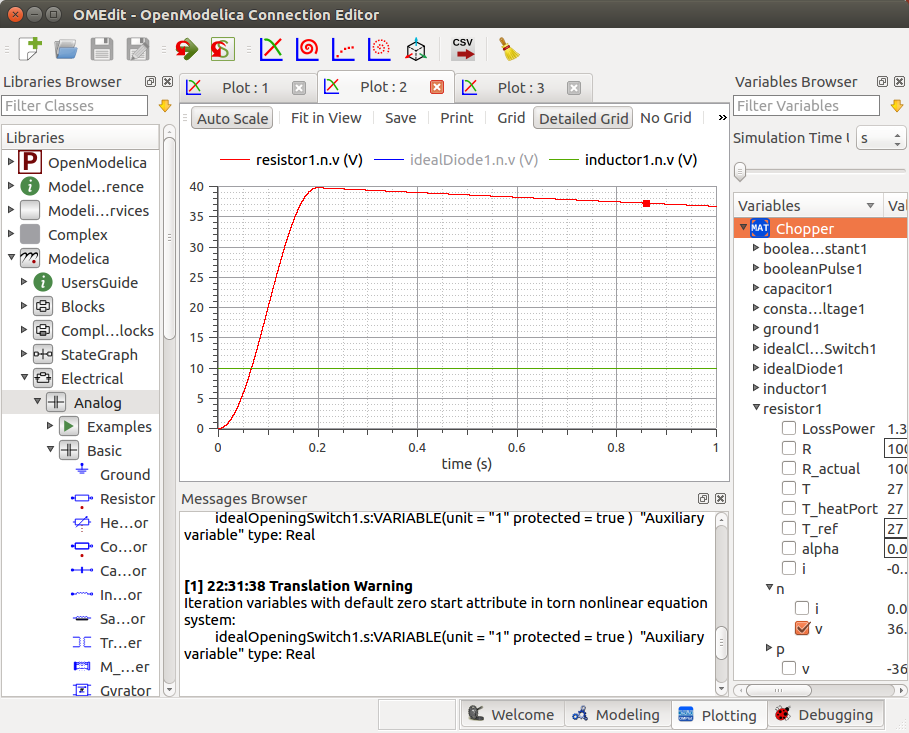Select No Grid option
Image resolution: width=909 pixels, height=733 pixels.
[x=666, y=118]
